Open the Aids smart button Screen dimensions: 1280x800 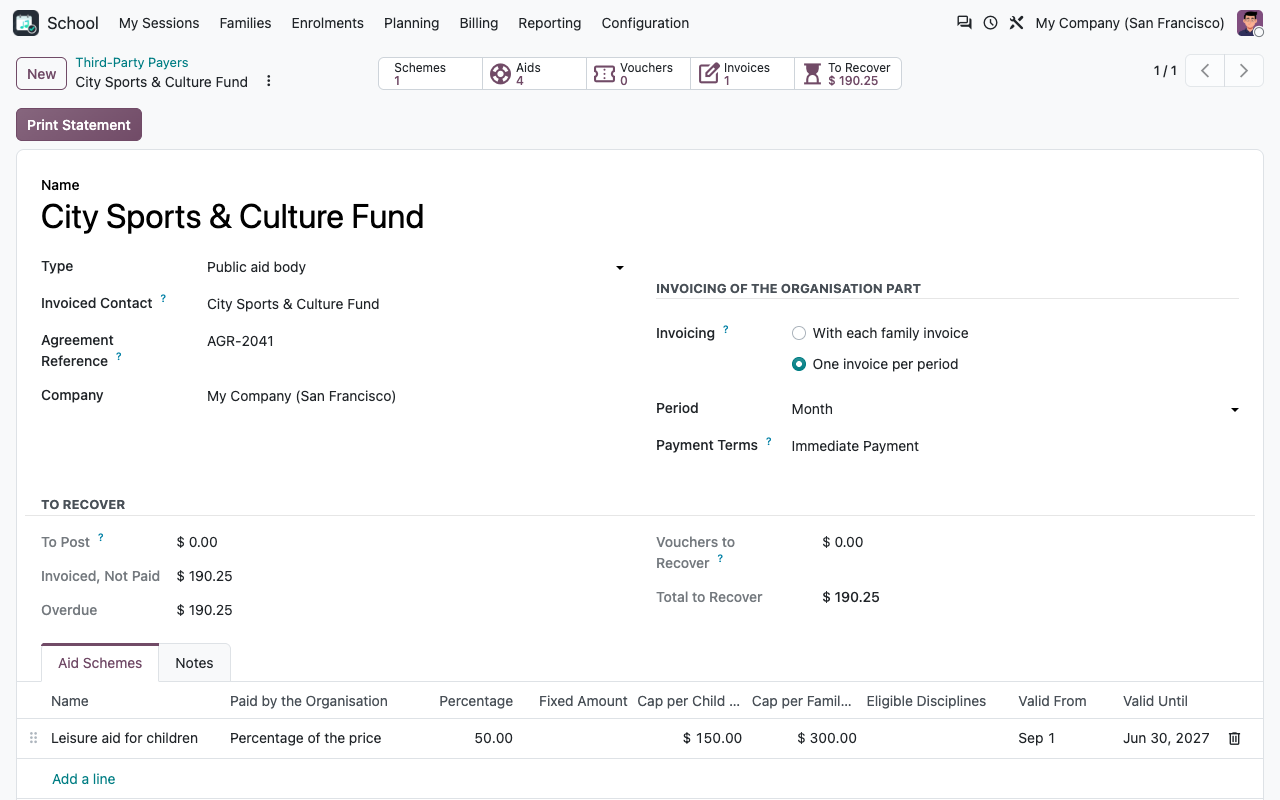pos(535,74)
